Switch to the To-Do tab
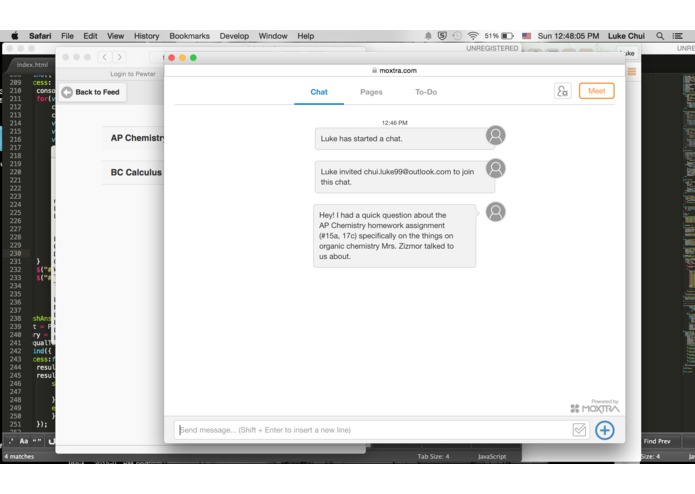Image resolution: width=695 pixels, height=494 pixels. (x=426, y=92)
